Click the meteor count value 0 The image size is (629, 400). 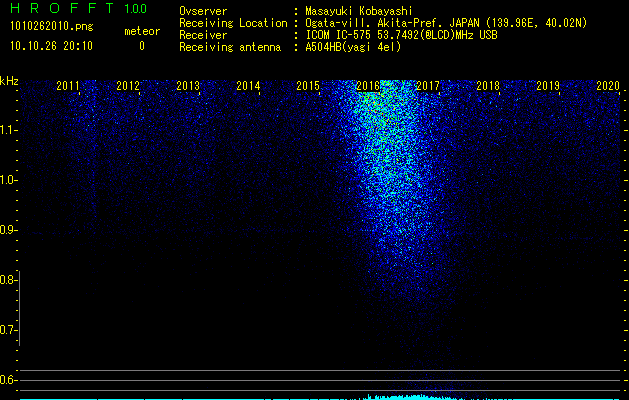point(142,47)
